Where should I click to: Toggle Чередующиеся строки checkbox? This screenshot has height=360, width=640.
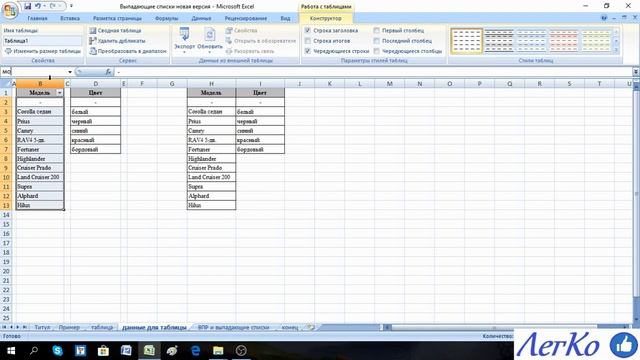[308, 51]
